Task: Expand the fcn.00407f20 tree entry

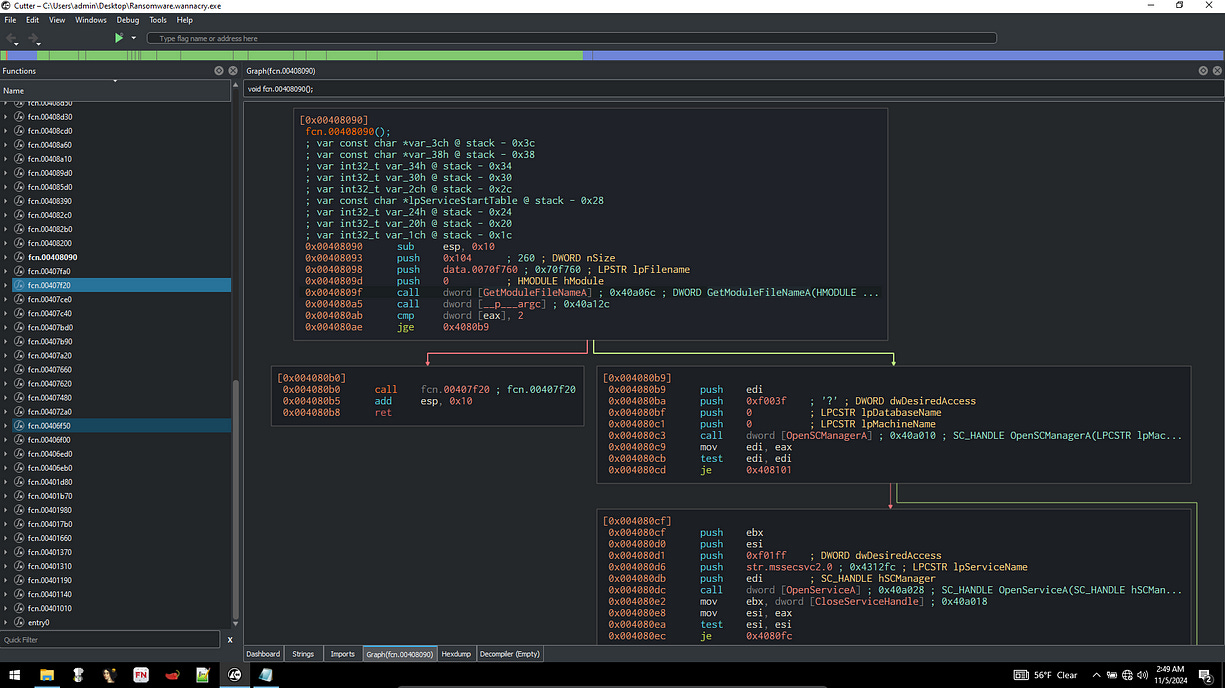Action: click(6, 285)
